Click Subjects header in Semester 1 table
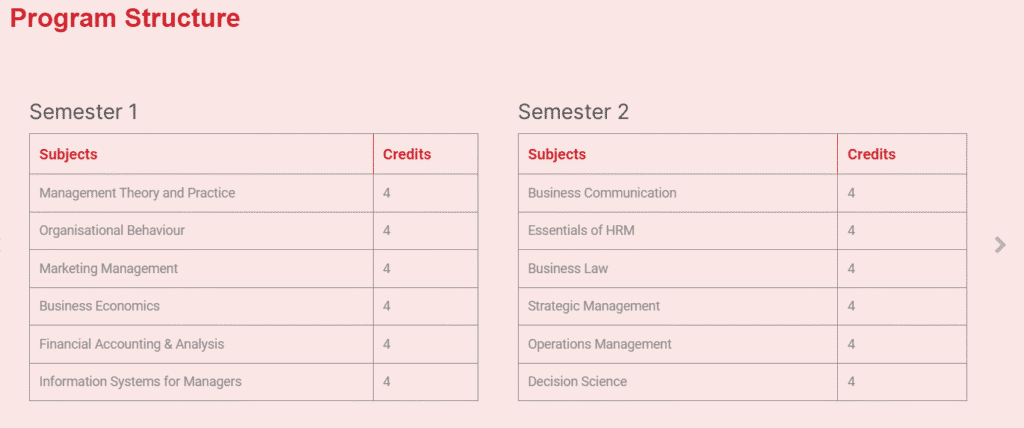Screen dimensions: 1024x428 point(68,155)
